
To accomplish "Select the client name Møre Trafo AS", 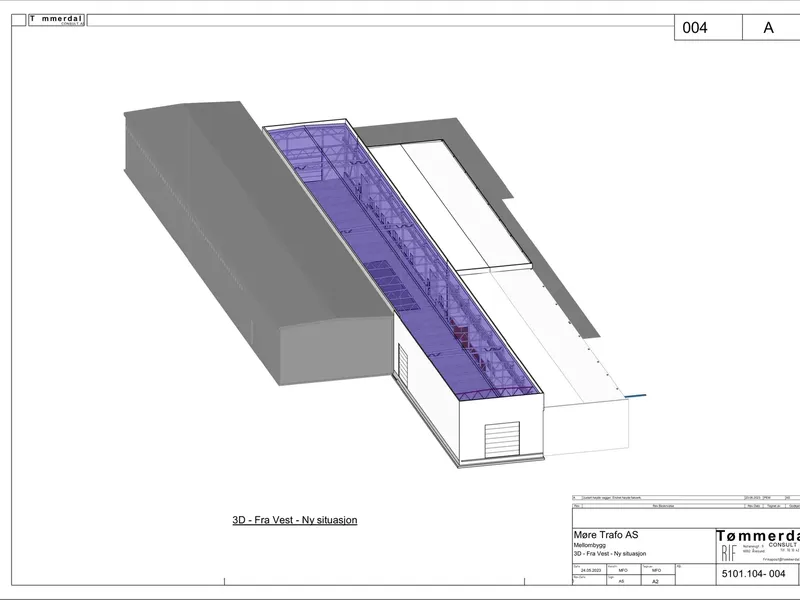I will pos(606,535).
